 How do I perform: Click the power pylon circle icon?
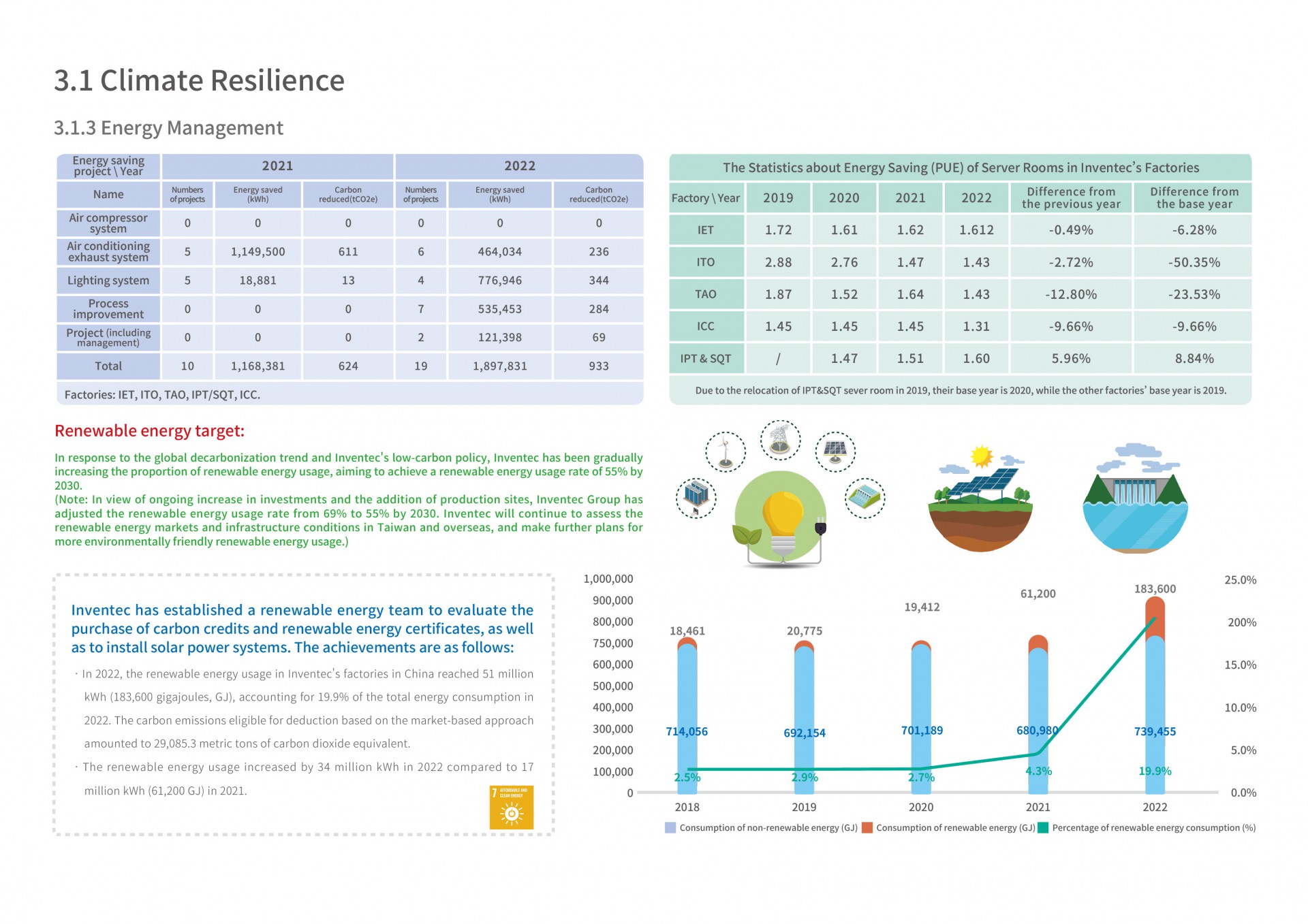coord(780,441)
